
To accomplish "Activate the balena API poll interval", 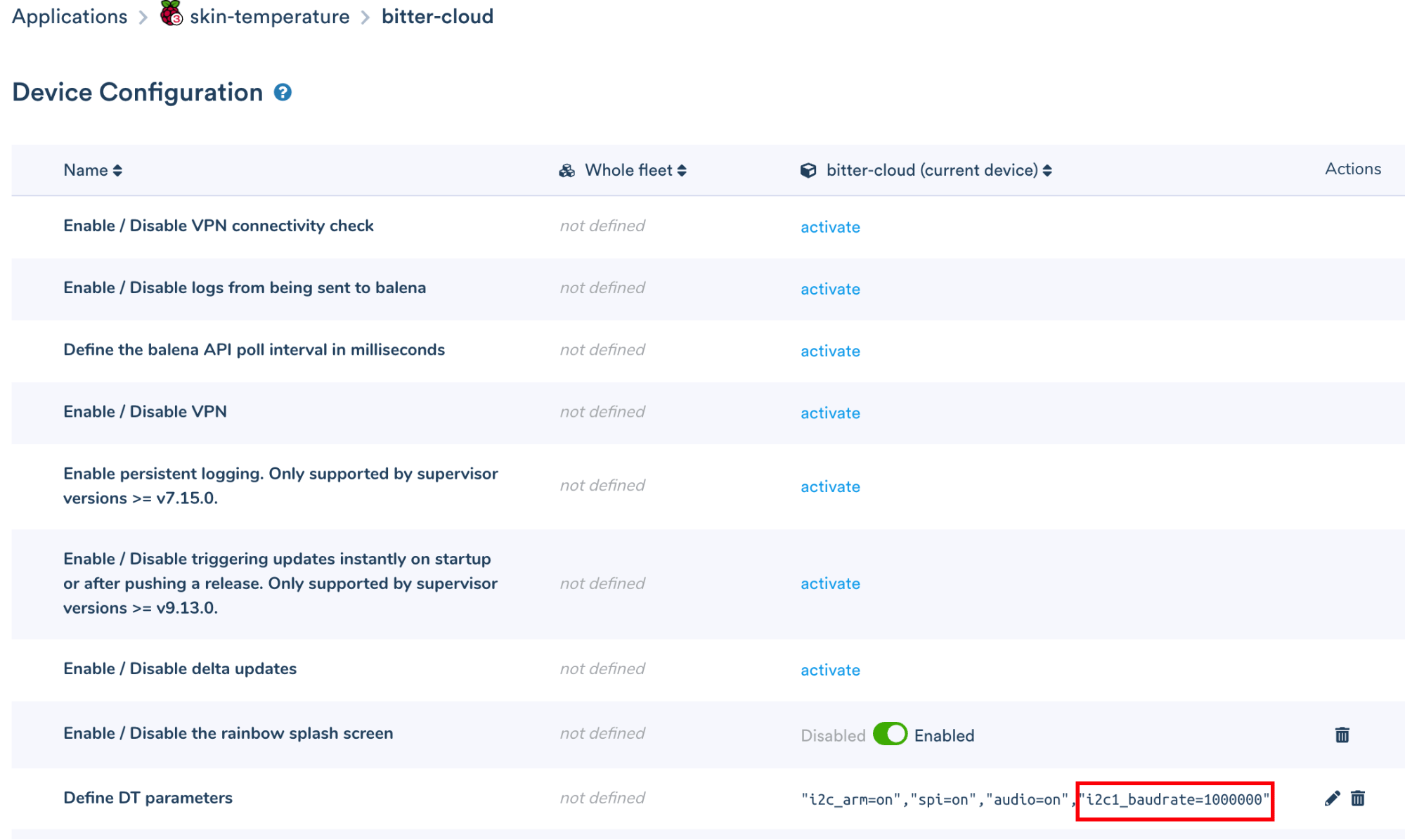I will pos(830,351).
